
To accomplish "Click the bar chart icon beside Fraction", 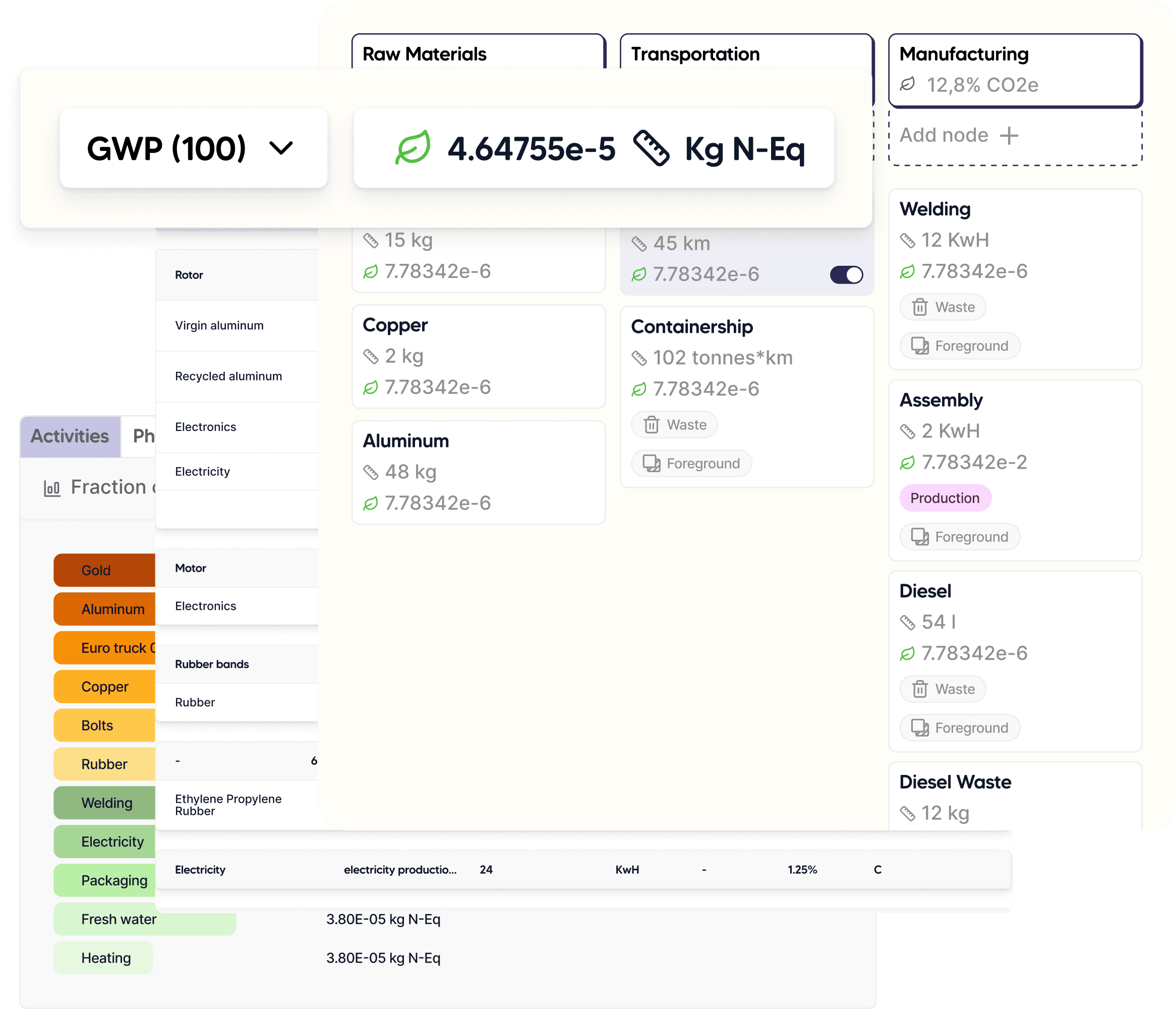I will pos(52,488).
